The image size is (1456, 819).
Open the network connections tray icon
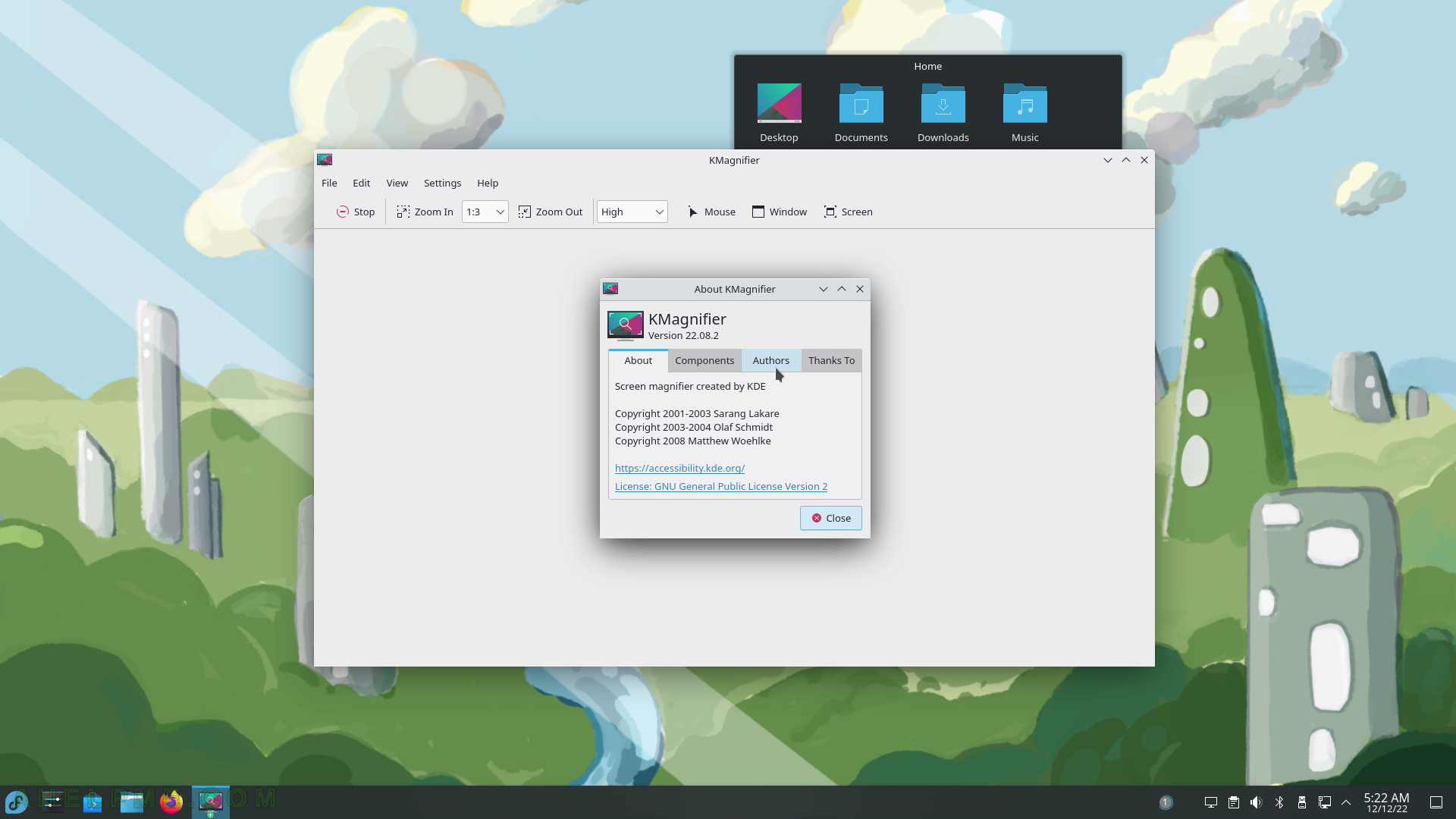1325,802
